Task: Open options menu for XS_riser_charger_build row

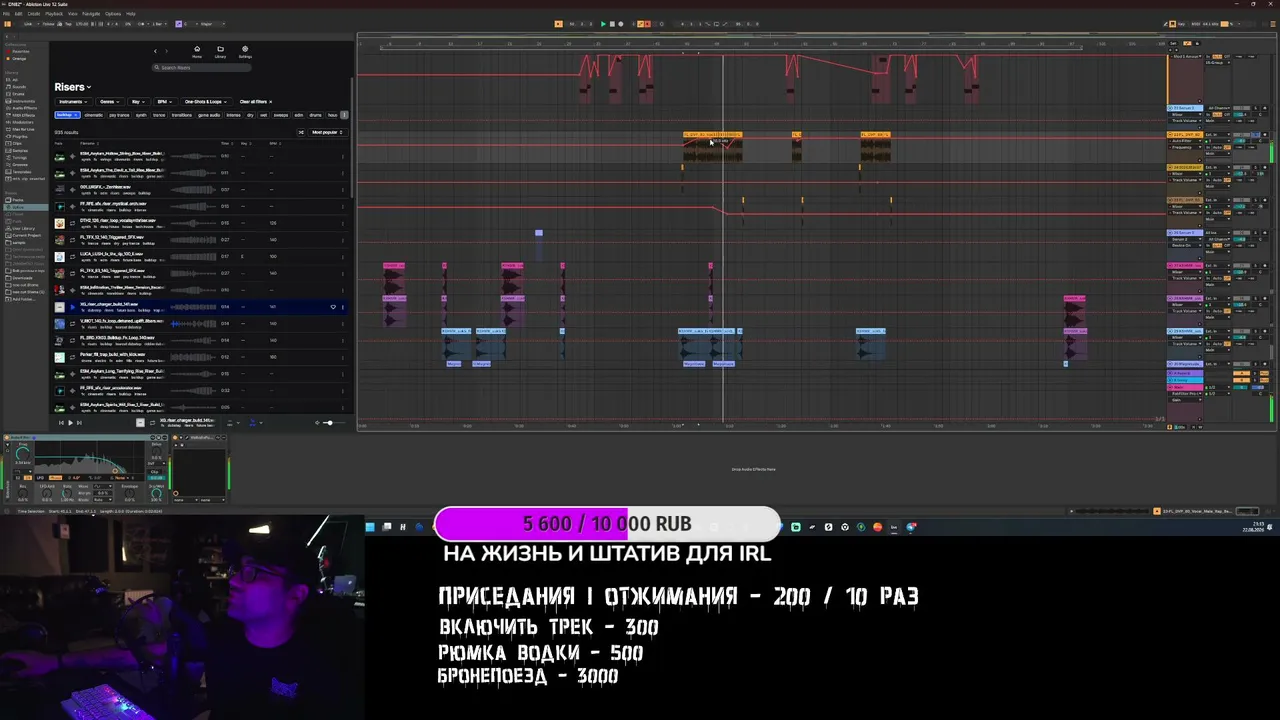Action: click(343, 307)
